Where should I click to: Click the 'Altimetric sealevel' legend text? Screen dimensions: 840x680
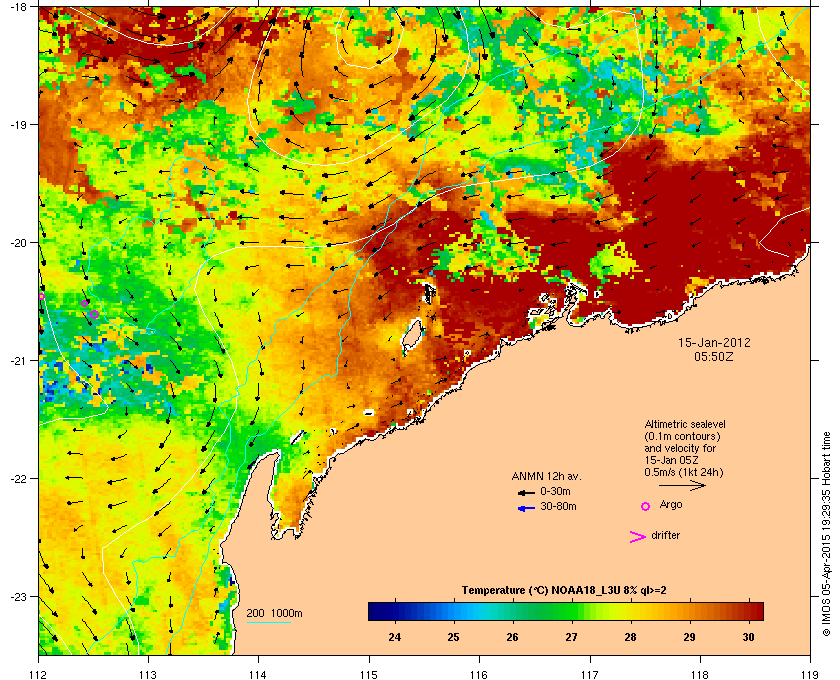click(685, 424)
